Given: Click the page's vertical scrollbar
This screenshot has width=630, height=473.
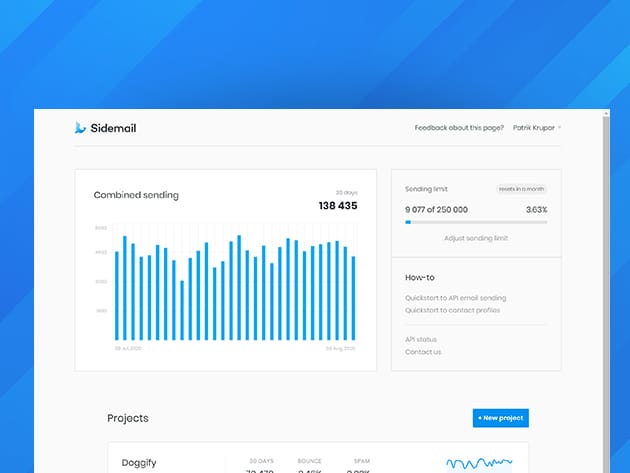Looking at the screenshot, I should [606, 300].
